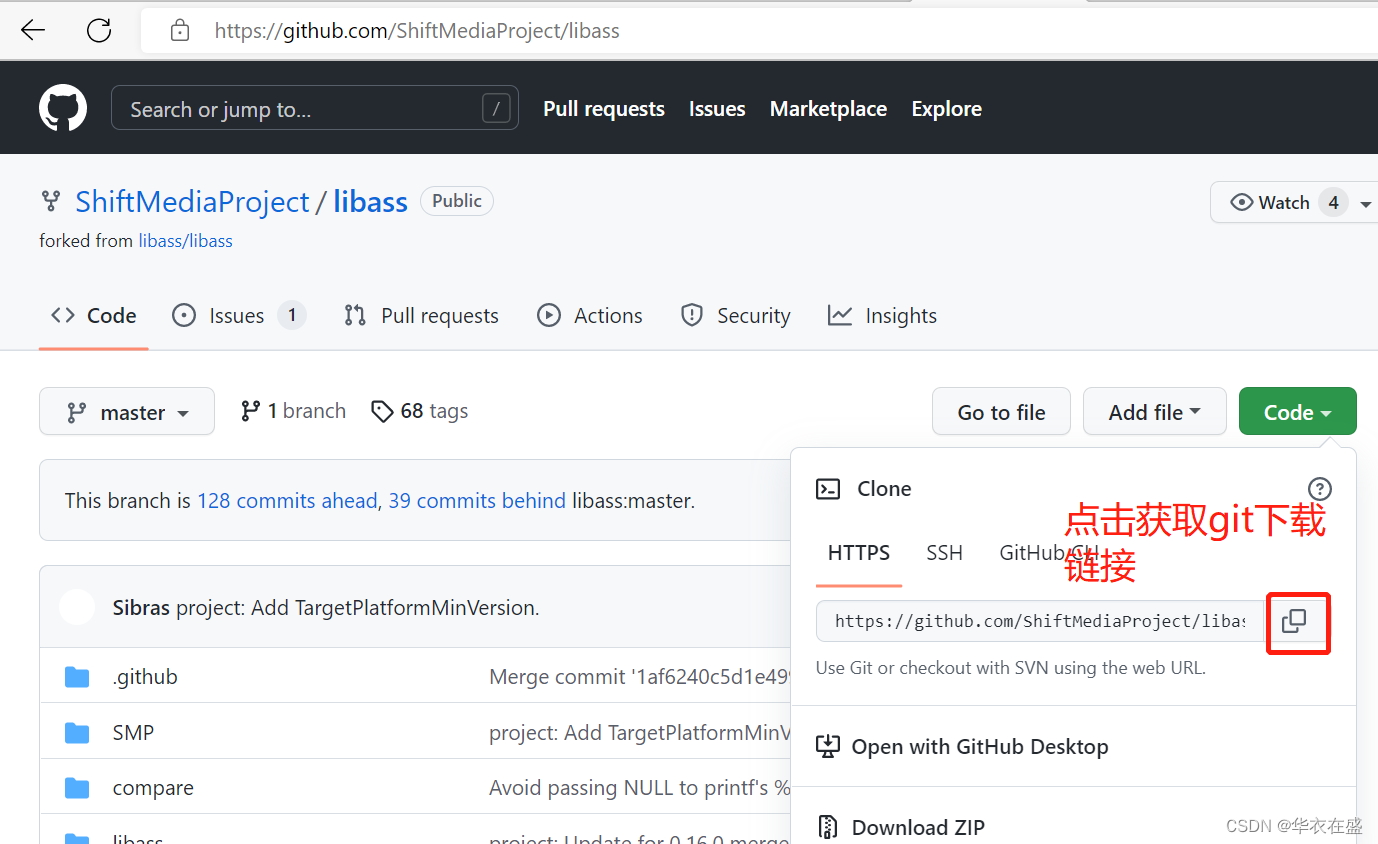Open Marketplace in top navigation
This screenshot has height=844, width=1378.
point(828,109)
